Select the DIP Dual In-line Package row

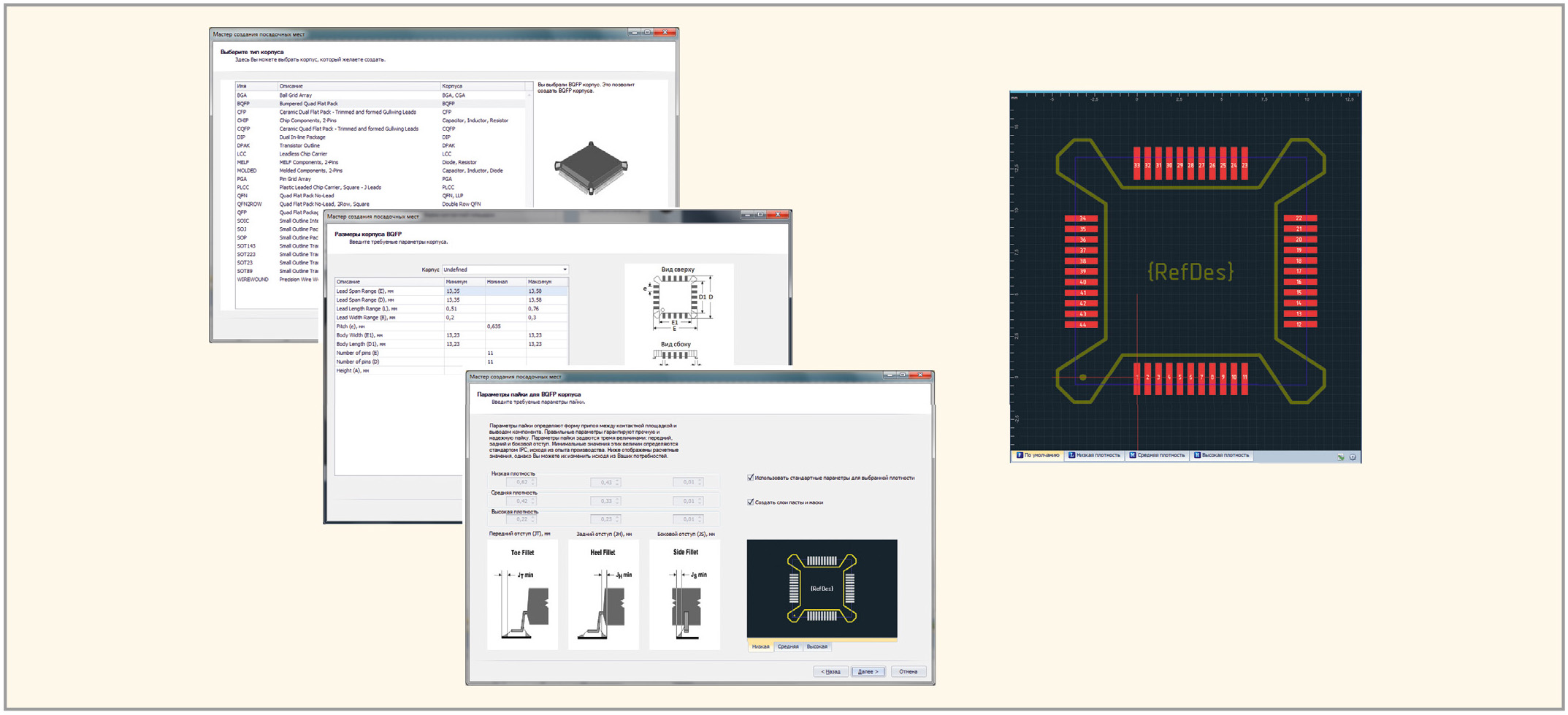(x=380, y=137)
